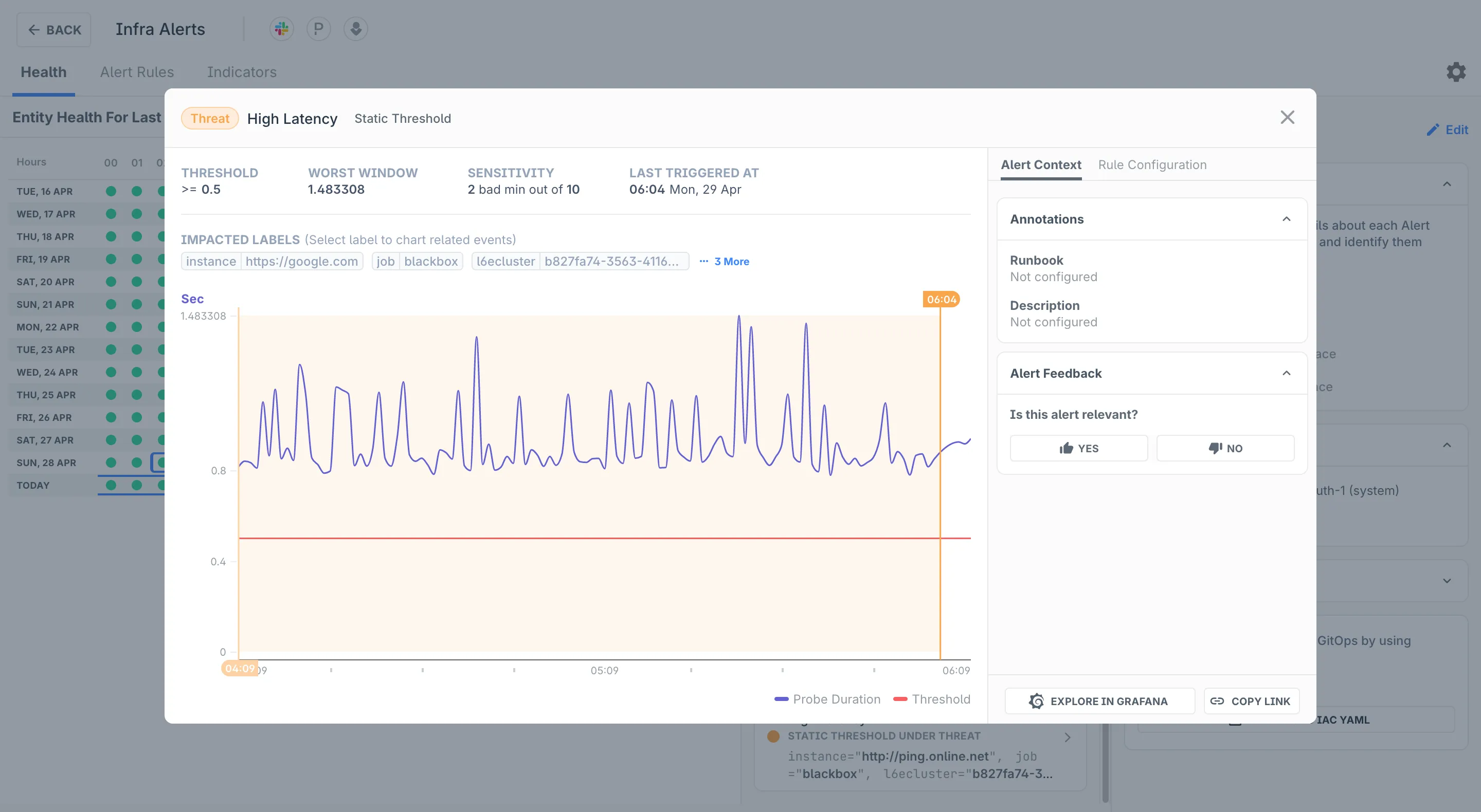Click the SUN, 28 APR hour 00 dot

(111, 463)
